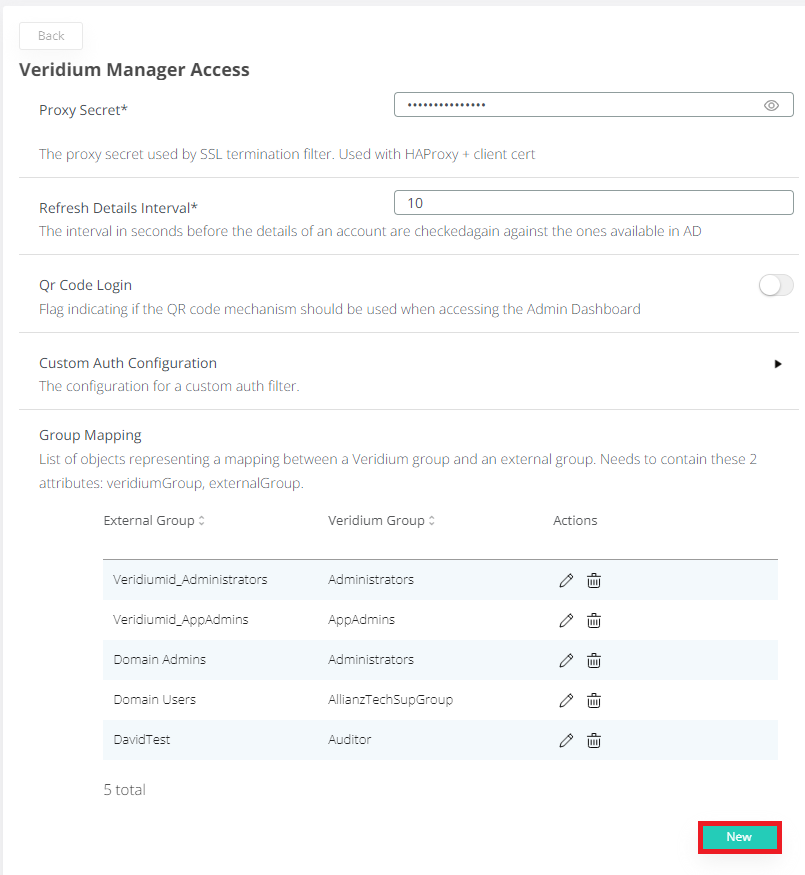
Task: Add a New group mapping
Action: (739, 837)
